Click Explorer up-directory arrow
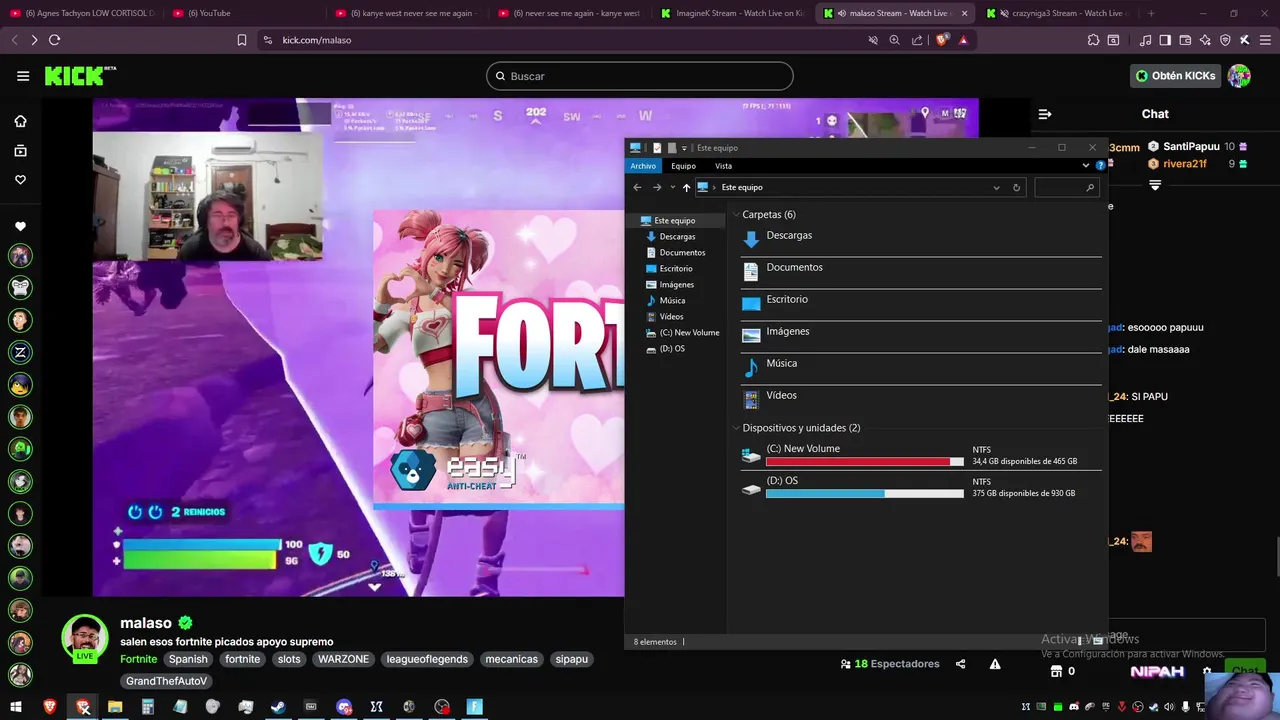Image resolution: width=1280 pixels, height=720 pixels. point(686,187)
